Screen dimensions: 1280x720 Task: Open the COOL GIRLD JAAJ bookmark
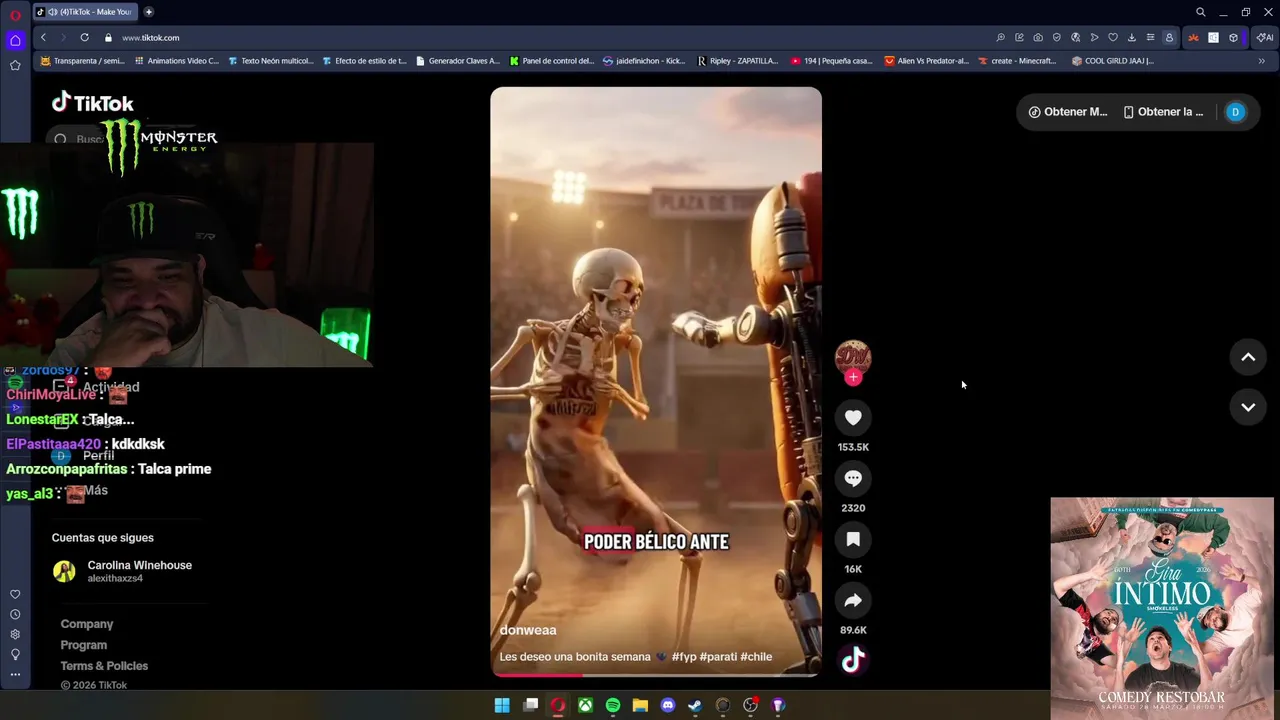1112,61
